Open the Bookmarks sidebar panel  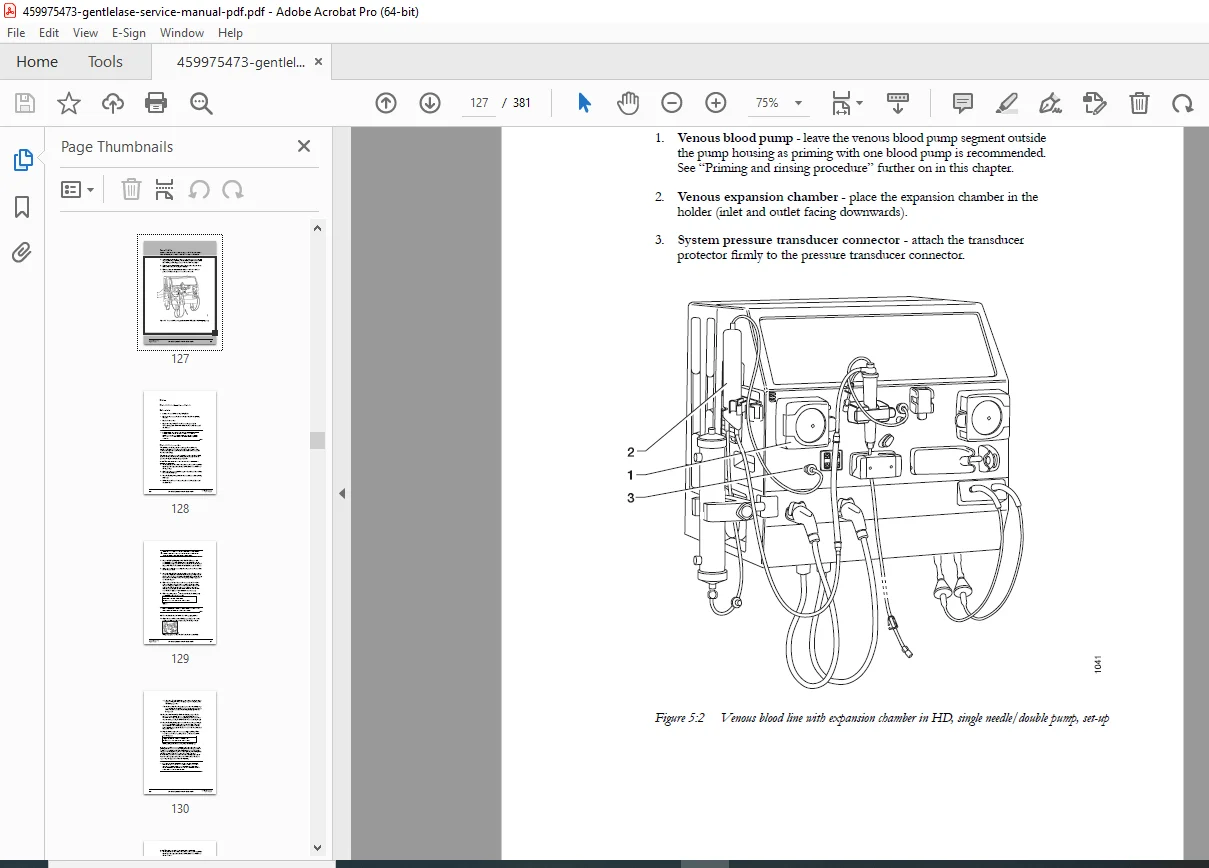[22, 207]
